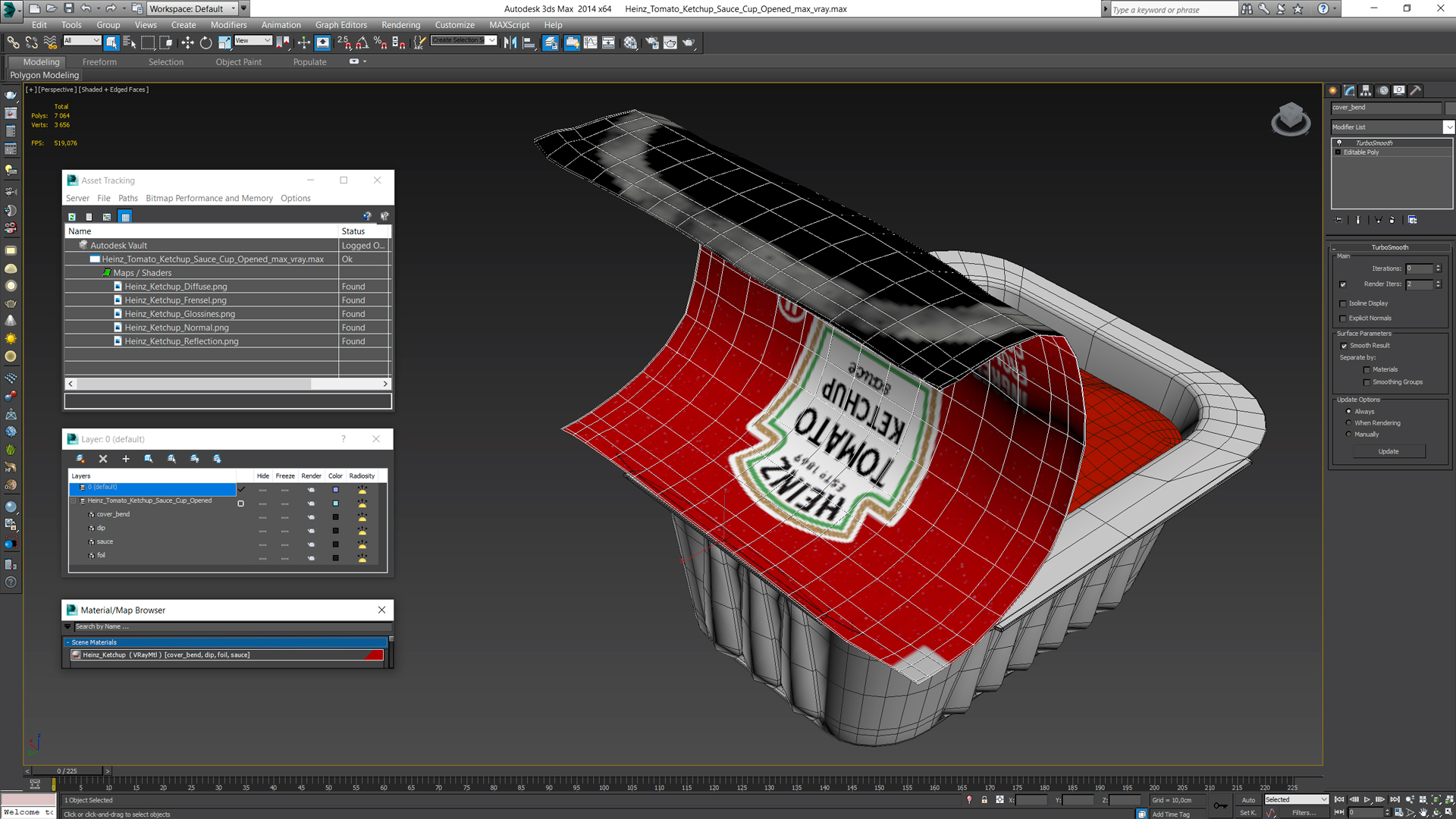Enable Separate by Materials checkbox
The image size is (1456, 819).
(1367, 370)
